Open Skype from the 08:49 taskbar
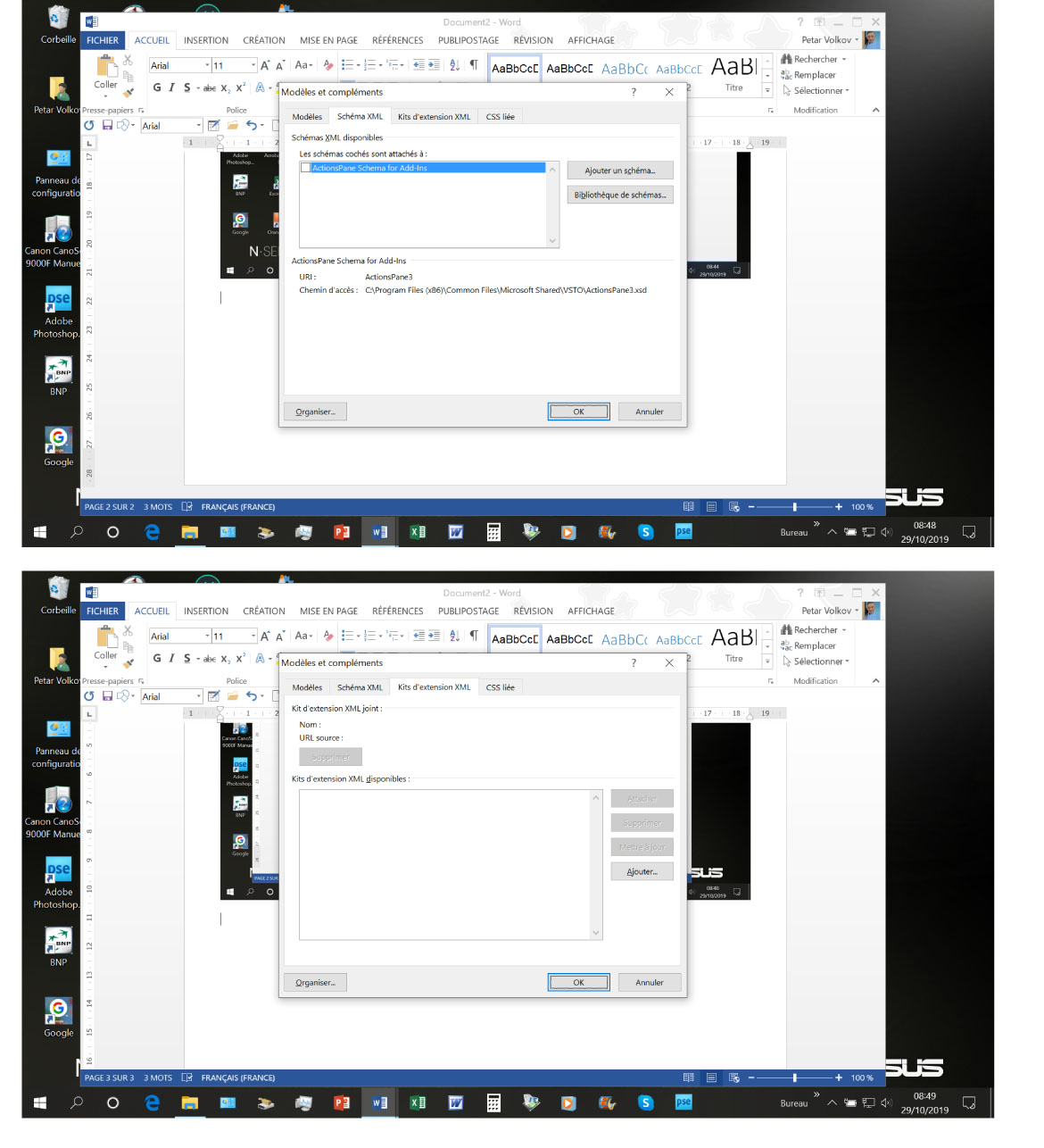 tap(646, 1102)
